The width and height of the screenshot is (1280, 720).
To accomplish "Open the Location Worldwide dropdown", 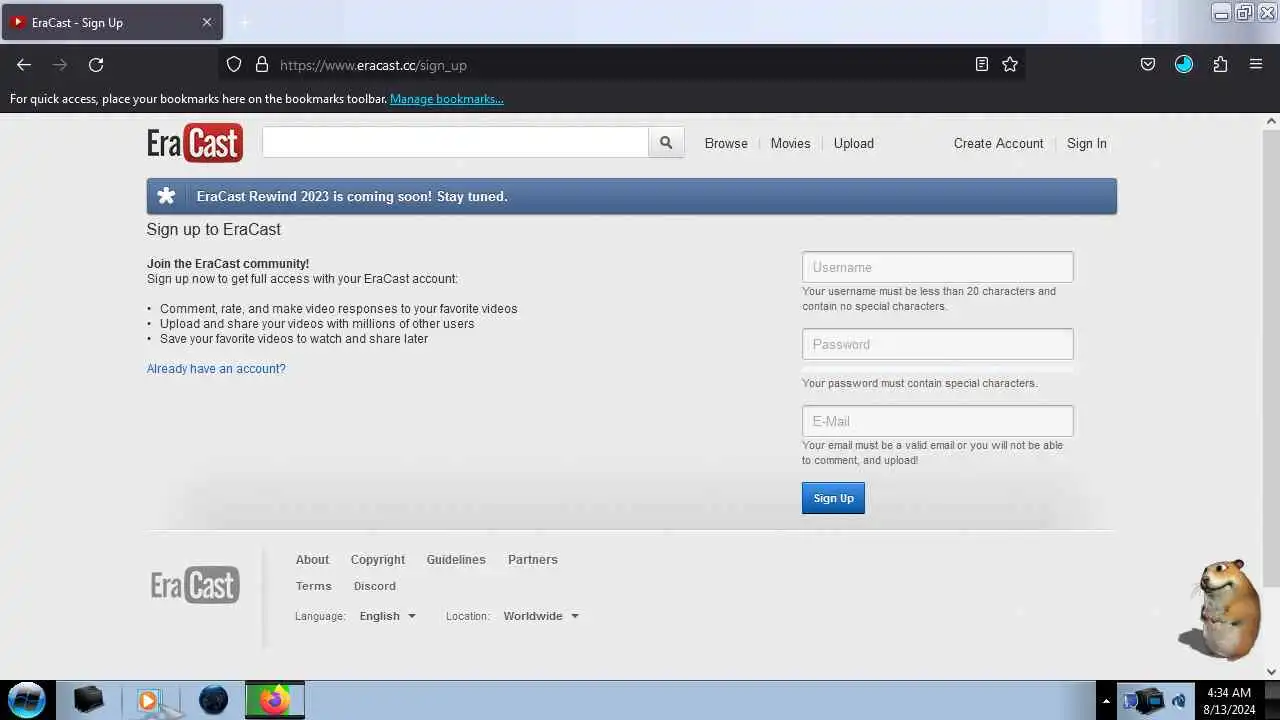I will 541,616.
